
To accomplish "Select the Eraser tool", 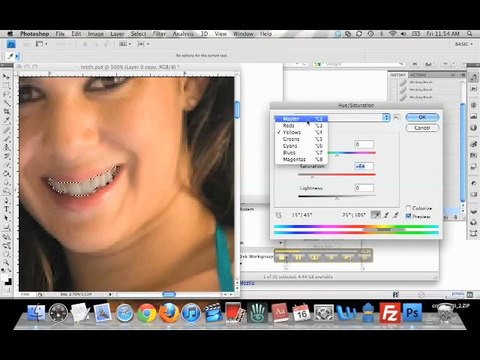I will 6,164.
